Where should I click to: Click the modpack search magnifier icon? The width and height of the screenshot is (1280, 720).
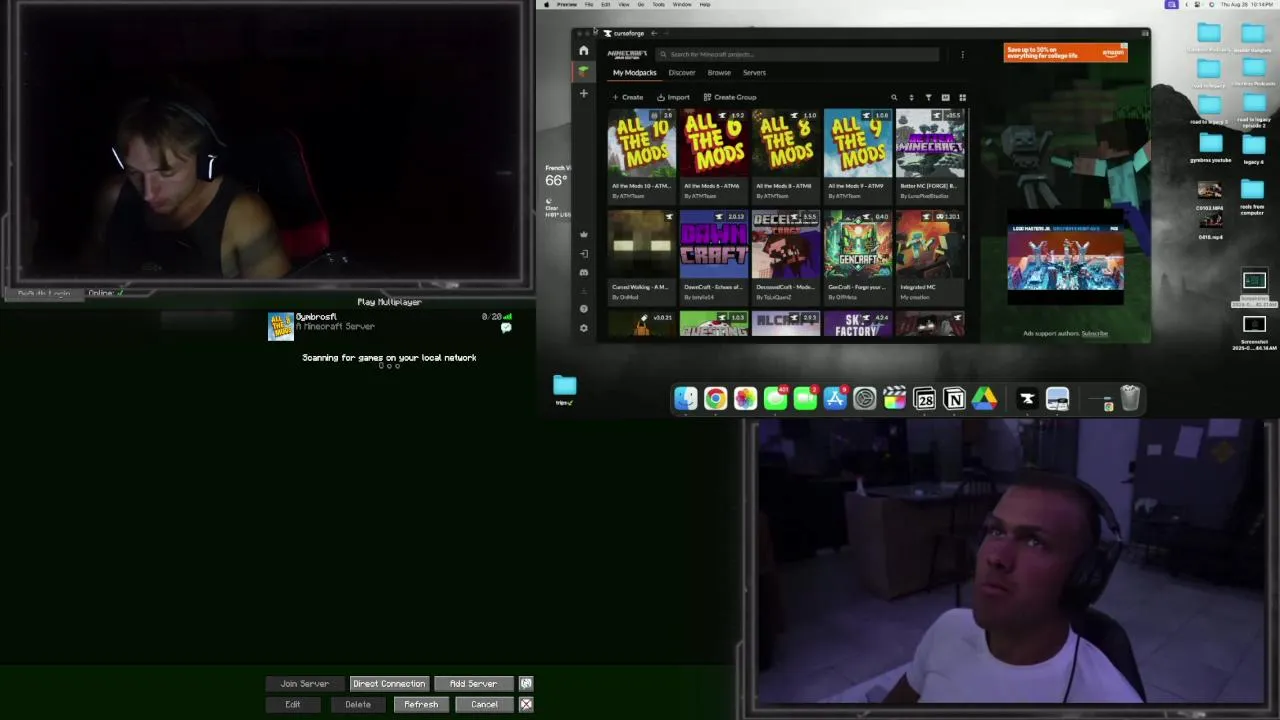pyautogui.click(x=894, y=98)
